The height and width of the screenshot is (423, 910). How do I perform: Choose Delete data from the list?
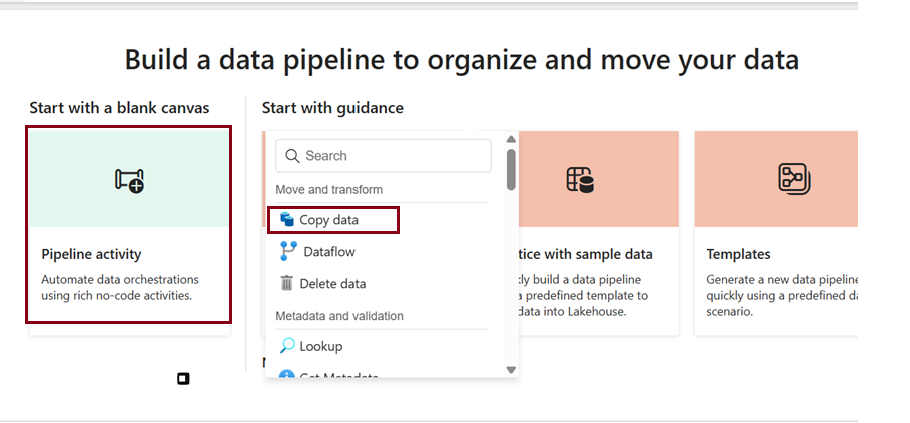pos(334,283)
